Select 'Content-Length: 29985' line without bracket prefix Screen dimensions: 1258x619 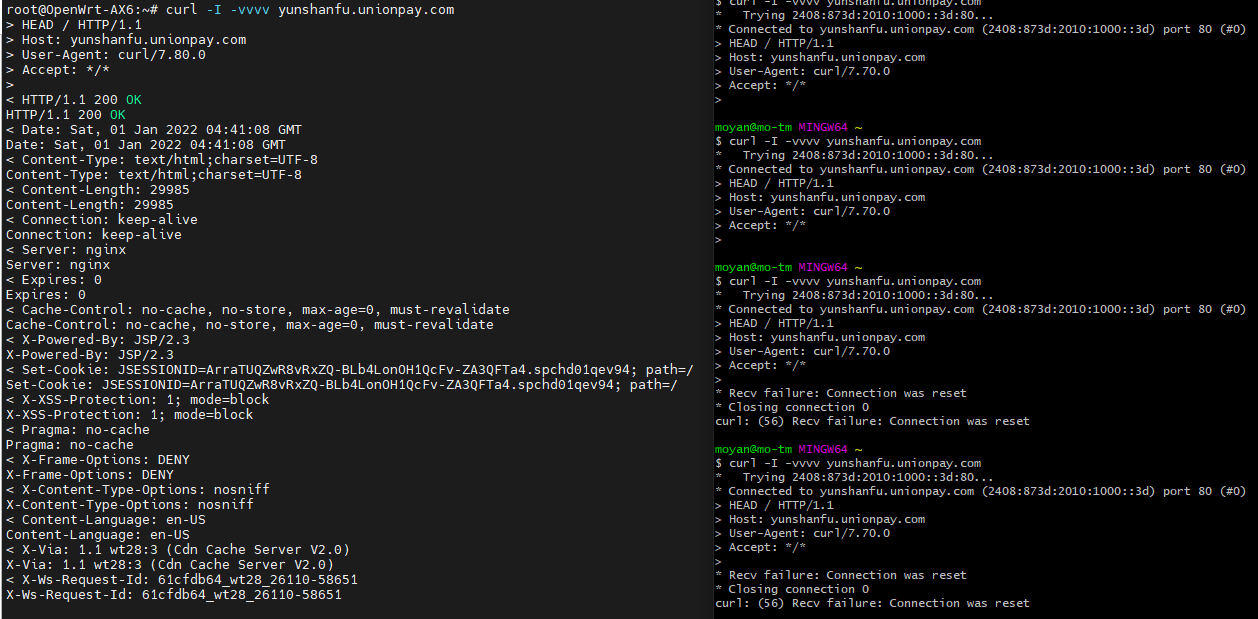point(89,205)
